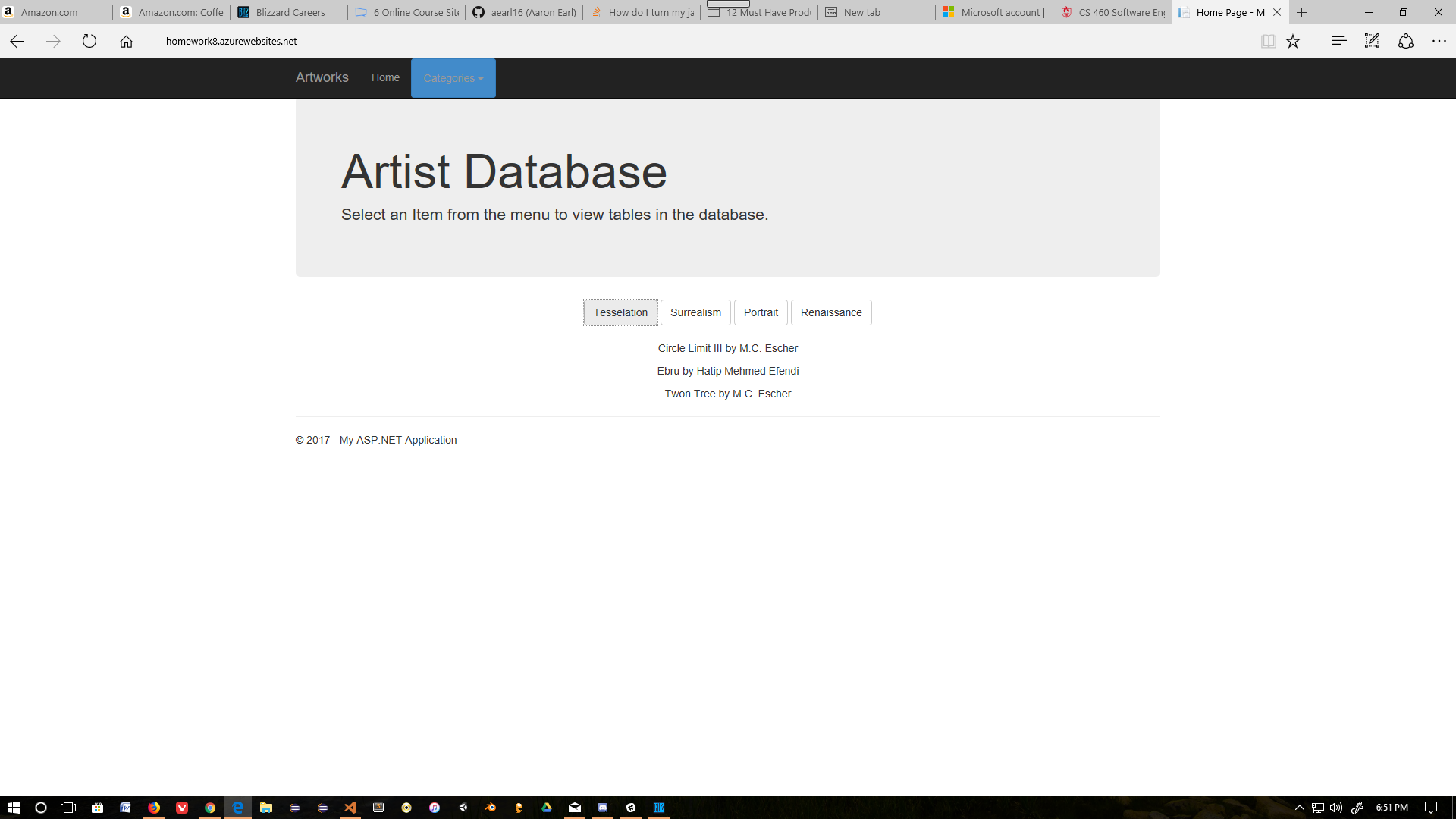Open Edge Settings and more menu
This screenshot has height=819, width=1456.
[x=1439, y=42]
